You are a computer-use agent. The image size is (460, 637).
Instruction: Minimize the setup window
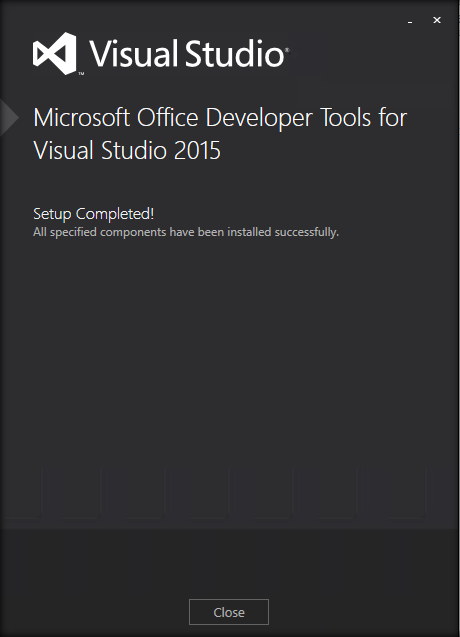click(x=410, y=21)
